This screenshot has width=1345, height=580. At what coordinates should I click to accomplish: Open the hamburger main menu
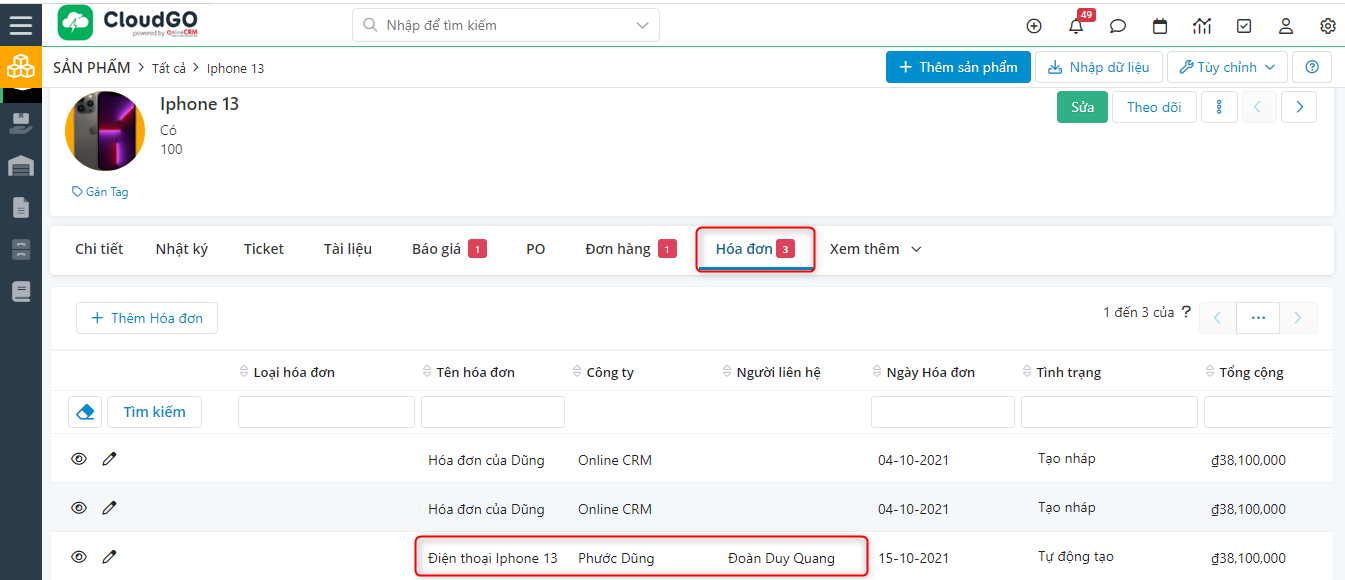[x=20, y=23]
